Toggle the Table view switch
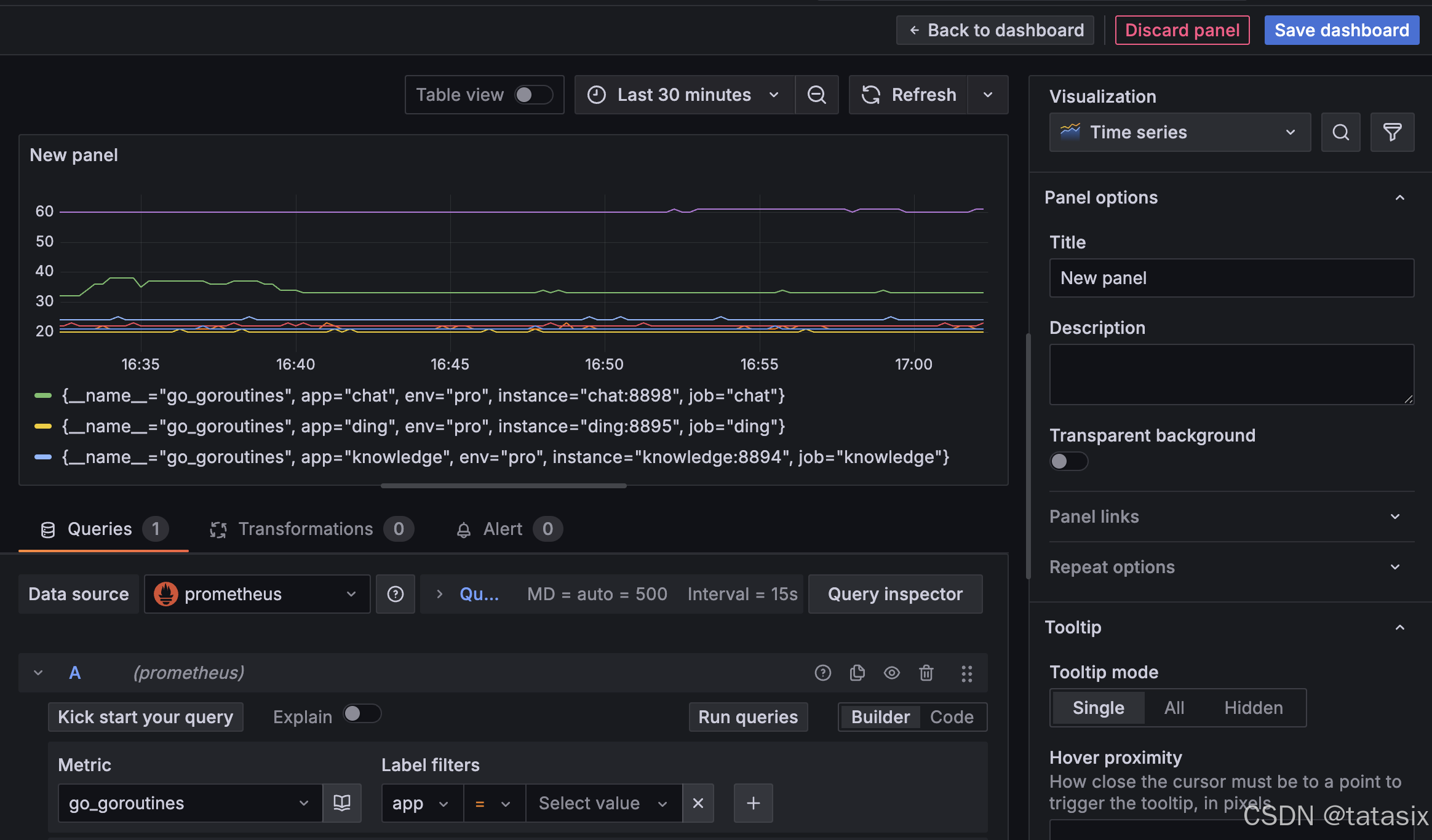This screenshot has width=1432, height=840. [533, 95]
